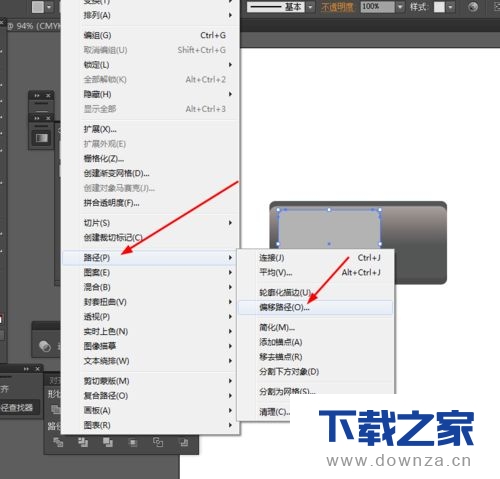Choose 栅格化(Z)... menu entry
Viewport: 500px width, 479px height.
[x=151, y=159]
